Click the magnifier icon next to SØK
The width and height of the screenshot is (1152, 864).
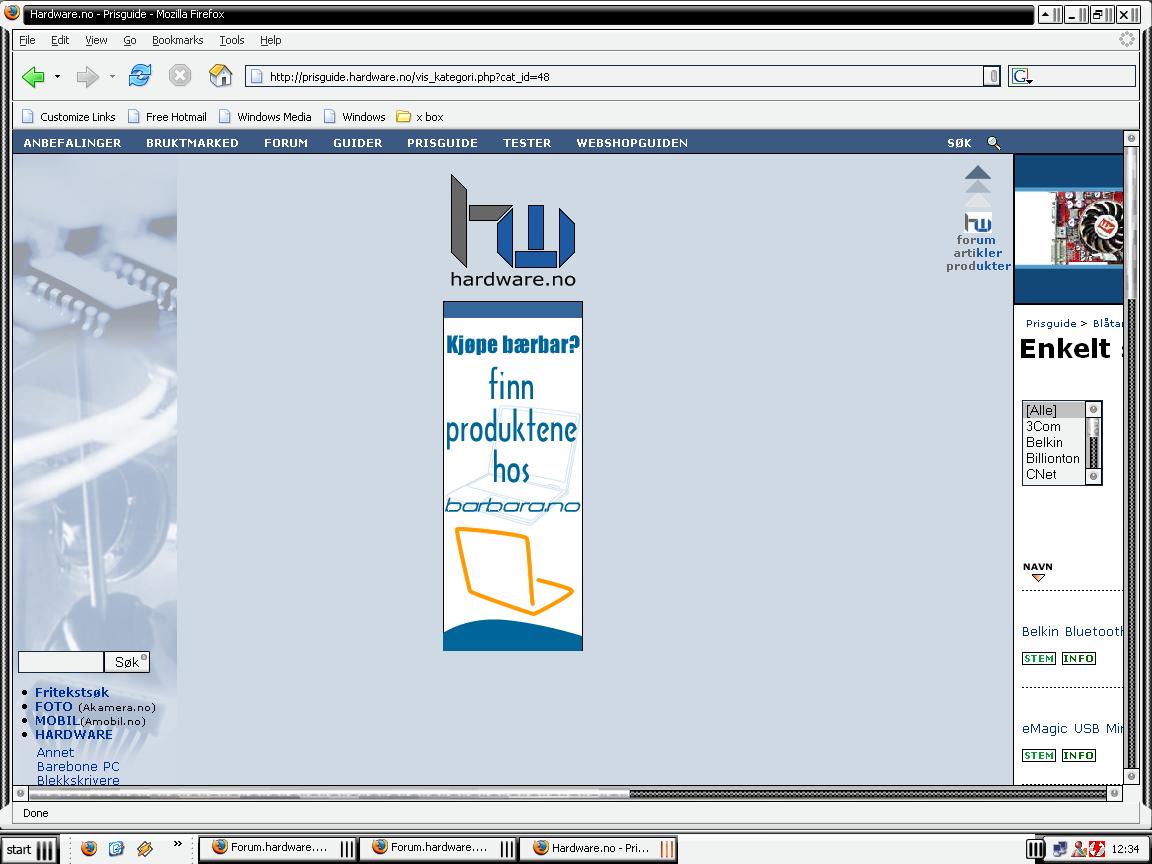(x=993, y=143)
